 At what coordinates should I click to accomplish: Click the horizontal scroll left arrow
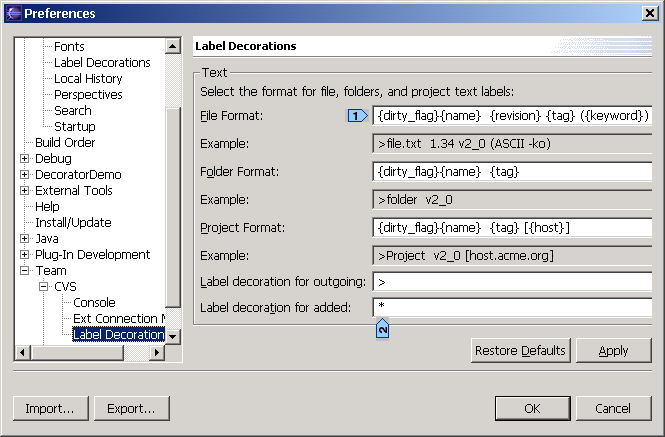[22, 352]
